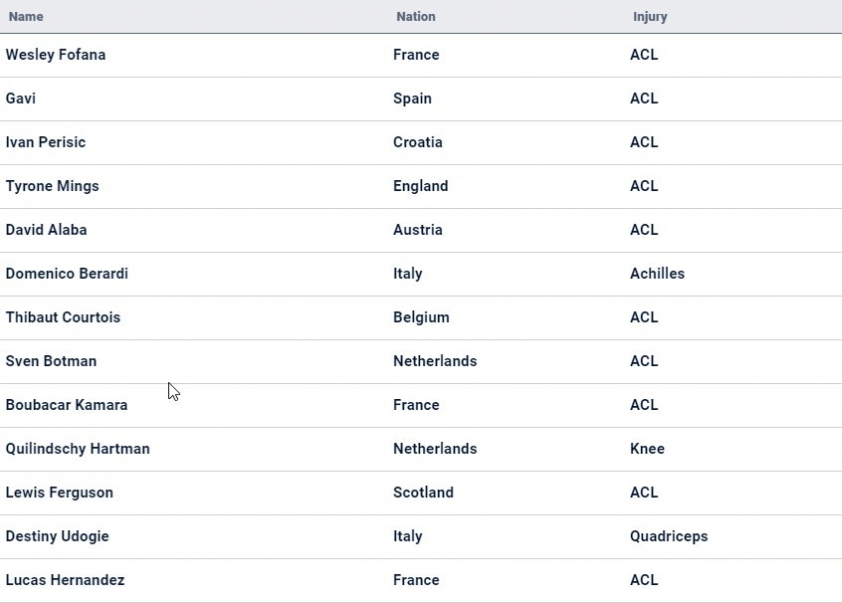Select Destiny Udogie's name
Screen dimensions: 842x603
point(57,536)
